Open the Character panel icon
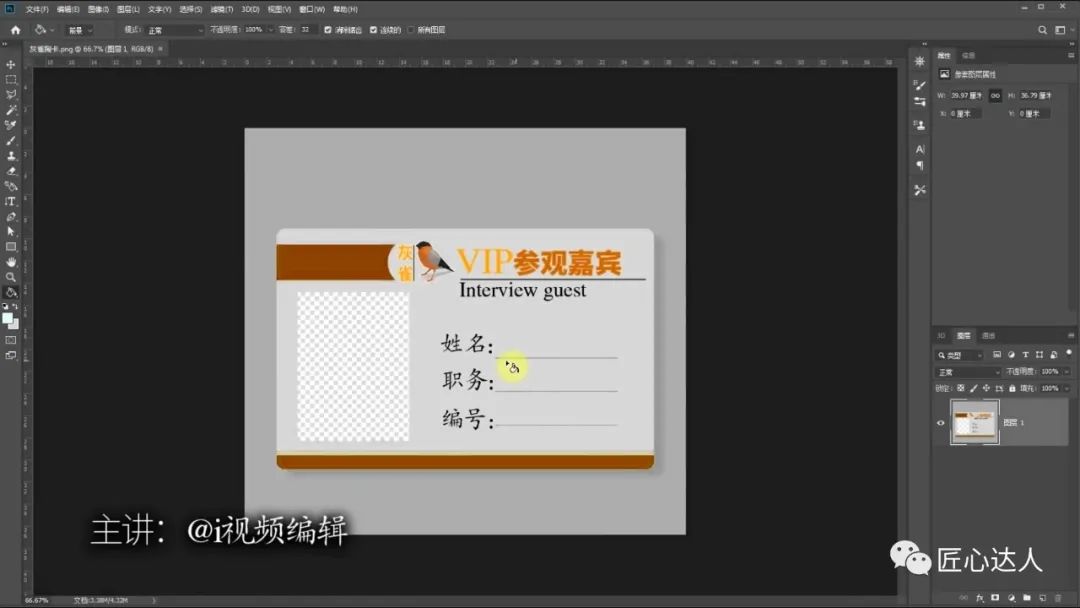Image resolution: width=1080 pixels, height=608 pixels. tap(920, 149)
